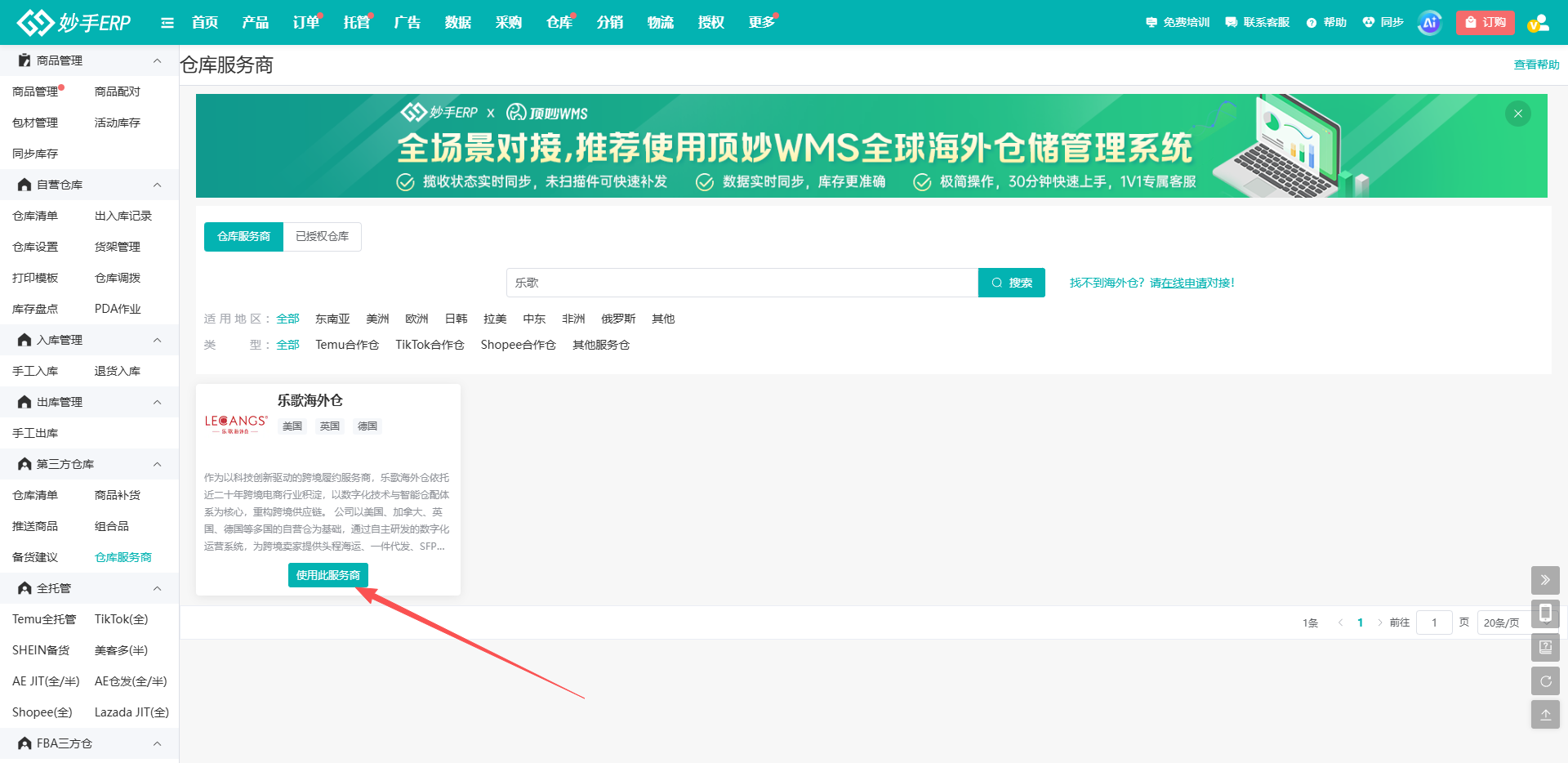
Task: Filter region by 日韩
Action: click(x=456, y=319)
